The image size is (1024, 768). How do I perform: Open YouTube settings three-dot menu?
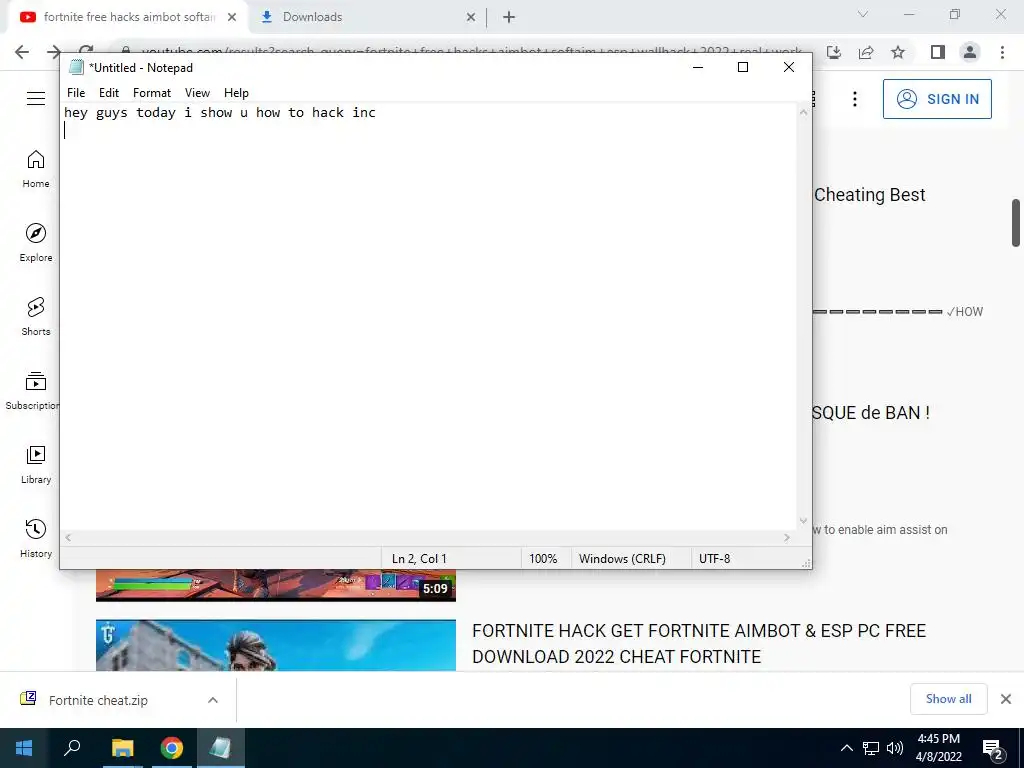click(854, 99)
